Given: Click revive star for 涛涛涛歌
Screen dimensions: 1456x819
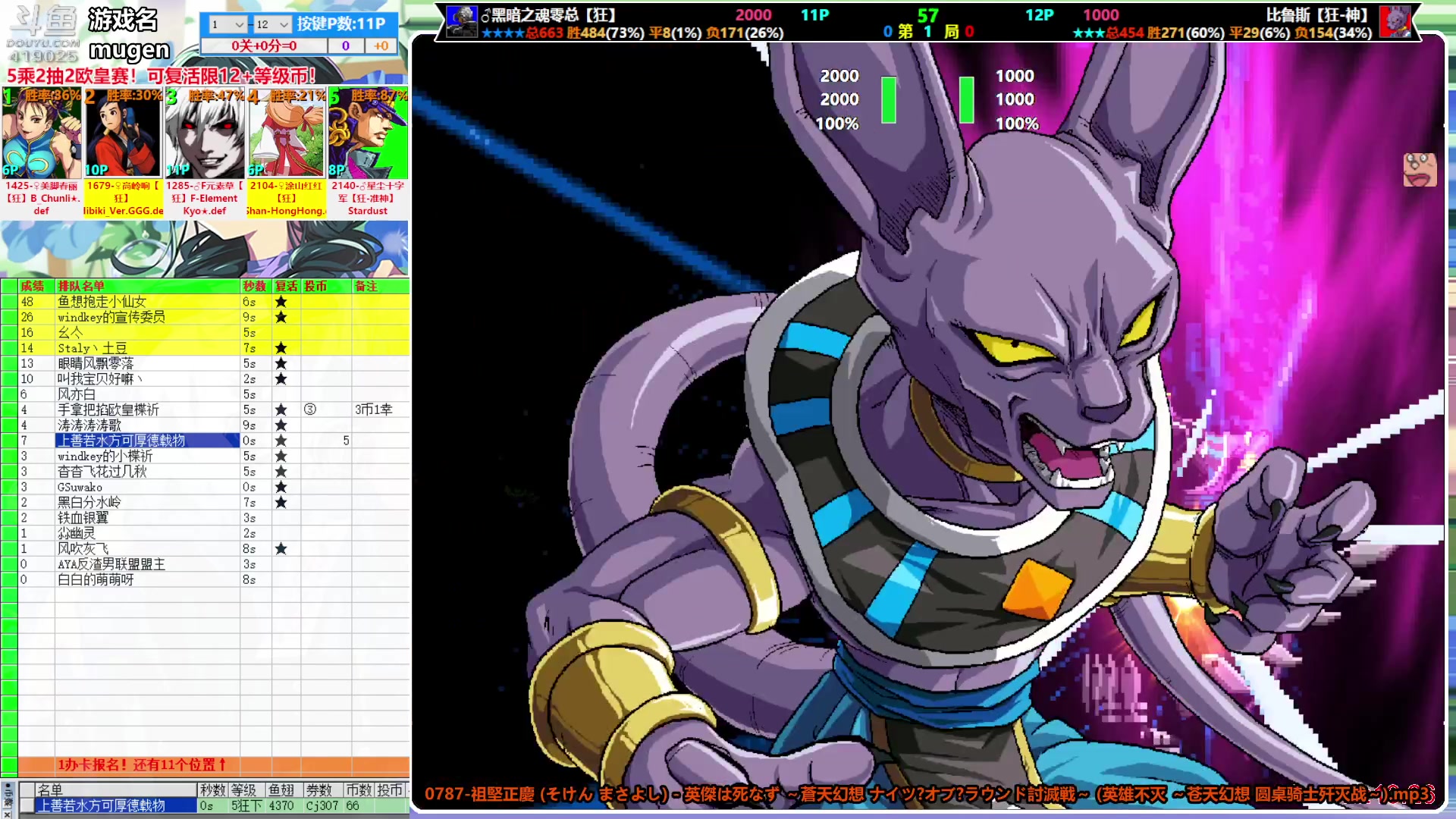Looking at the screenshot, I should pyautogui.click(x=281, y=425).
